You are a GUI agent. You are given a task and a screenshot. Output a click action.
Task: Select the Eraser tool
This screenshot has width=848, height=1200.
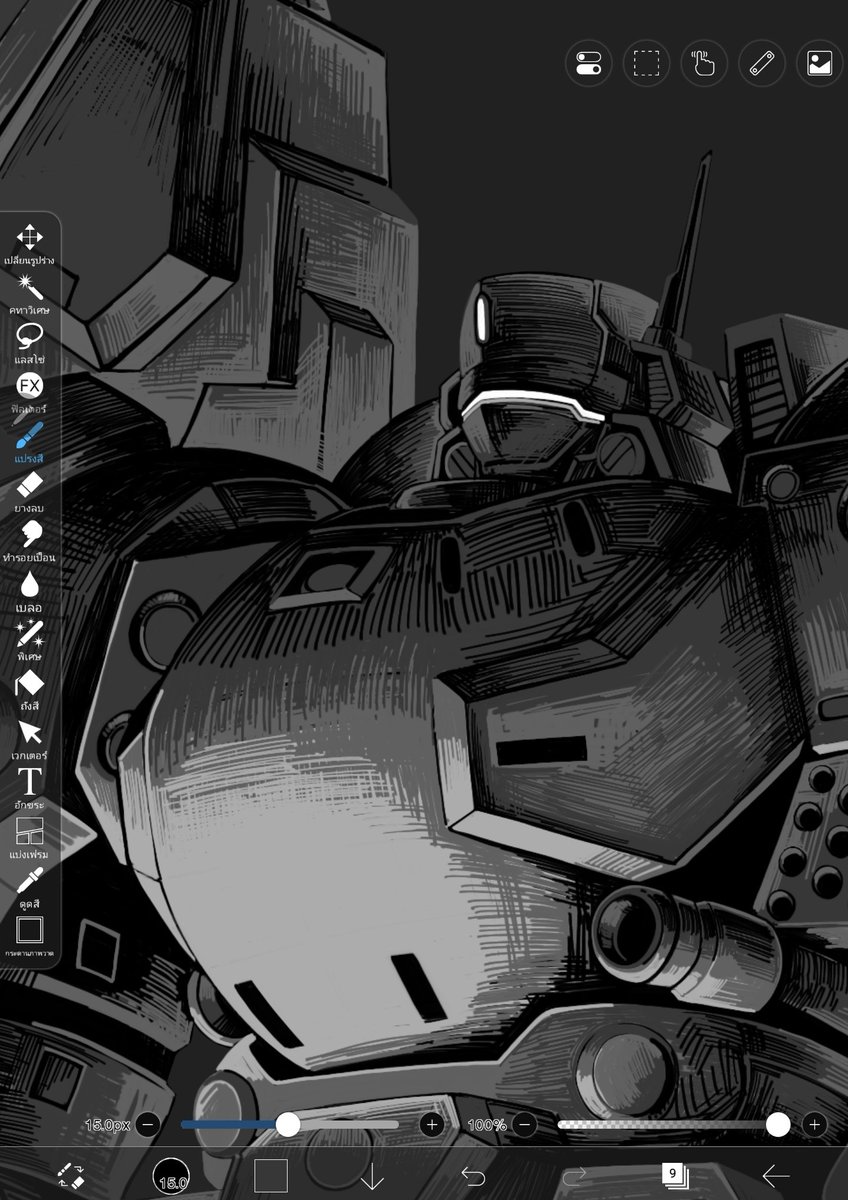[x=29, y=492]
